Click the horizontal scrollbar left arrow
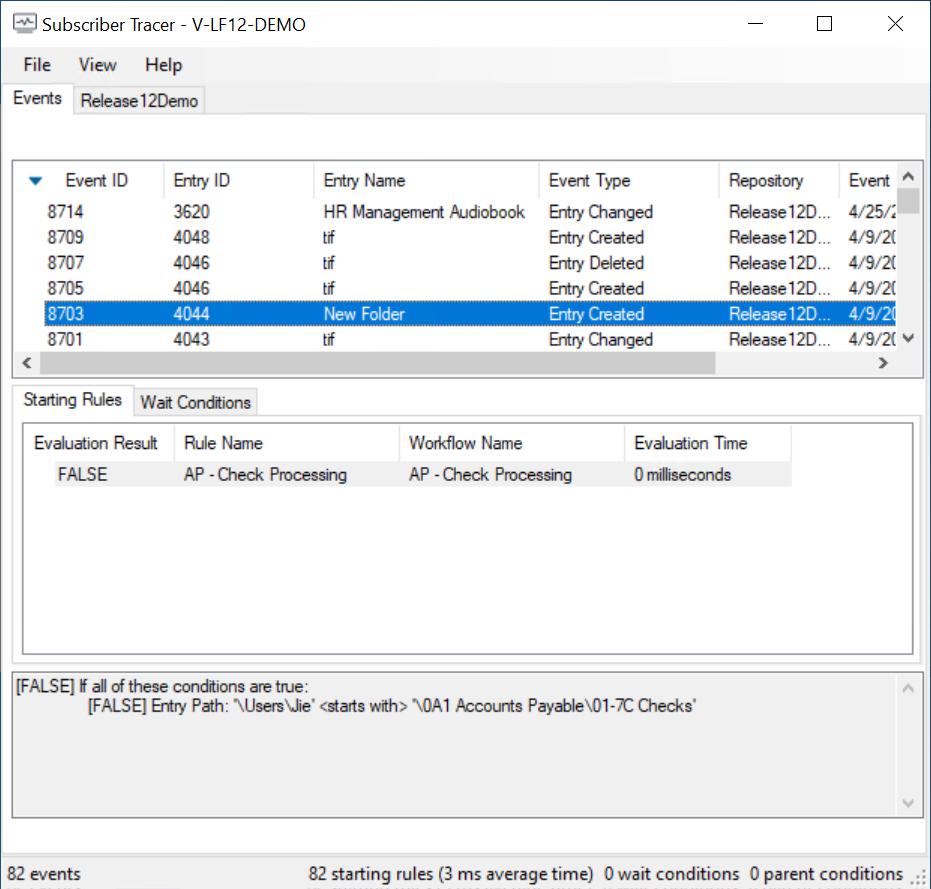The image size is (931, 889). pyautogui.click(x=27, y=363)
